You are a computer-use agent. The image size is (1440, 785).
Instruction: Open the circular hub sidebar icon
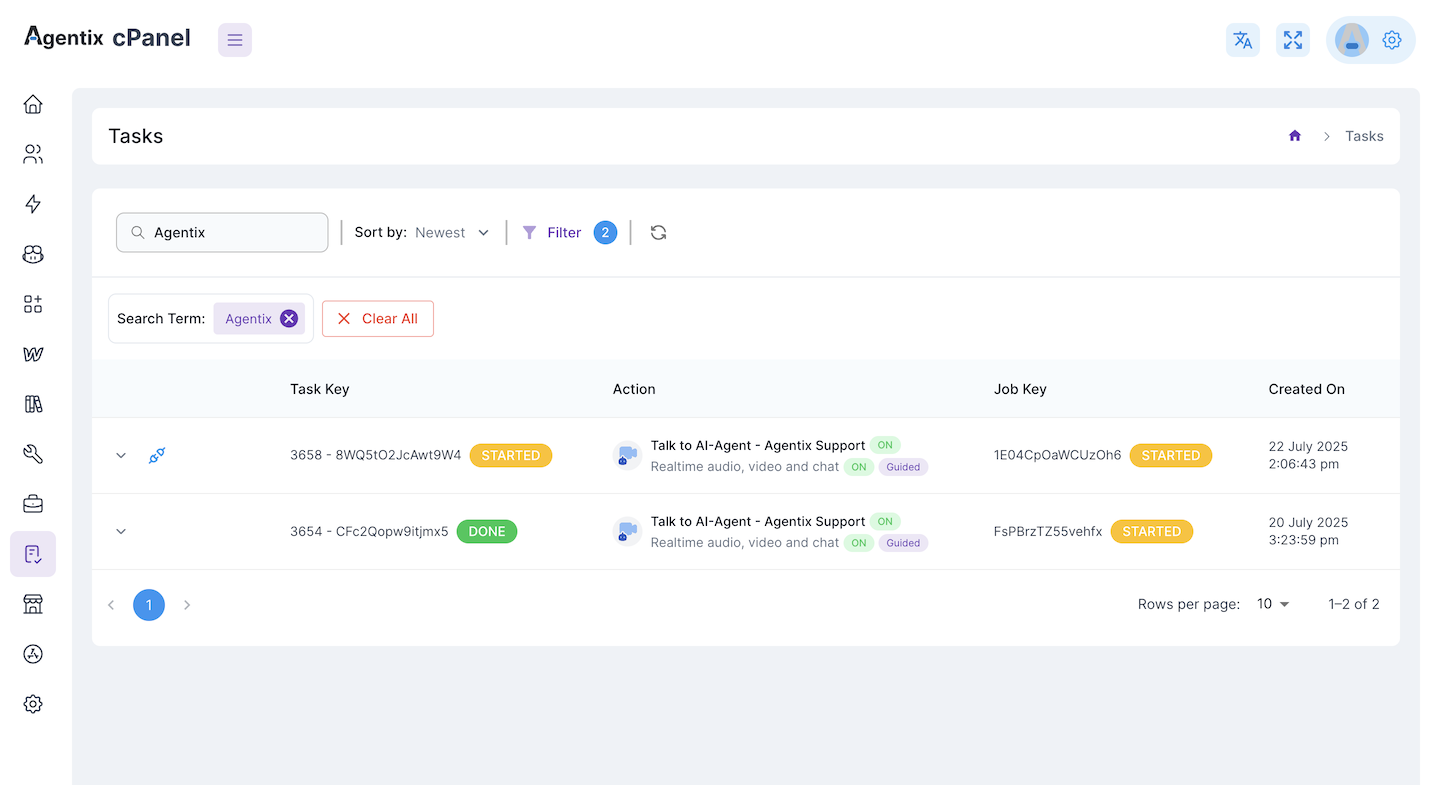33,654
